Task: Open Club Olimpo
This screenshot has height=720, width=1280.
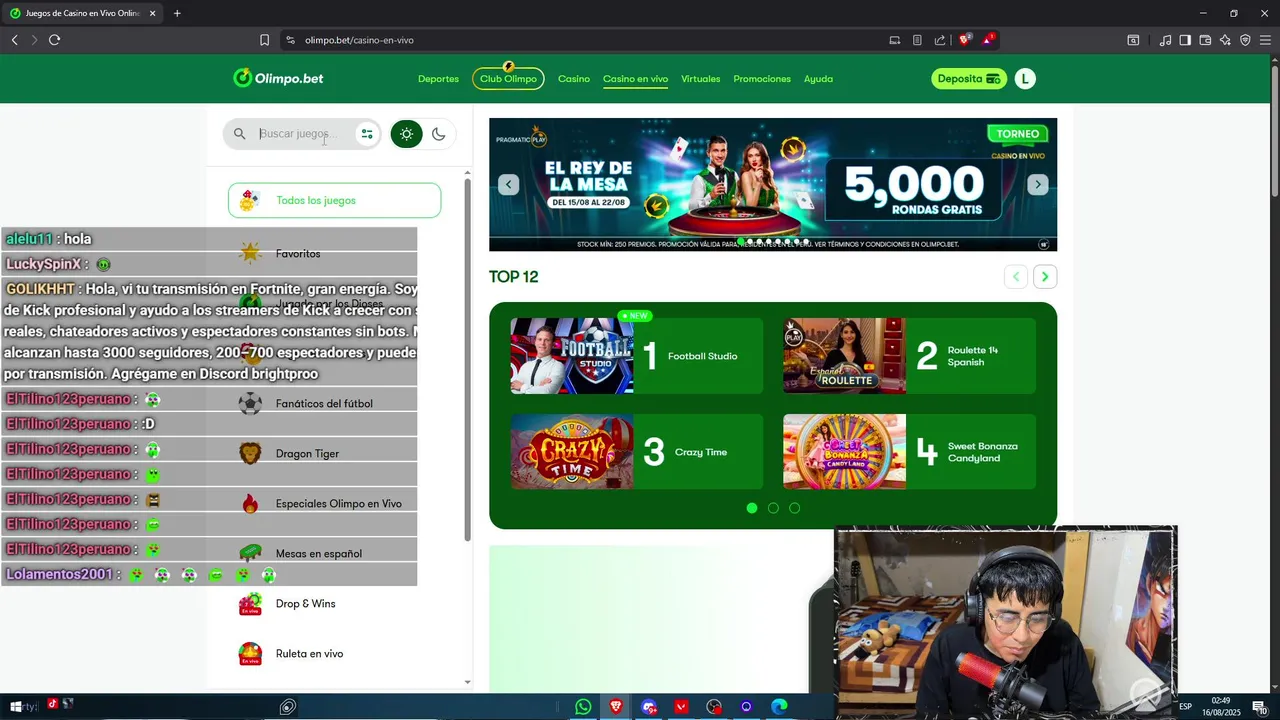Action: (508, 78)
